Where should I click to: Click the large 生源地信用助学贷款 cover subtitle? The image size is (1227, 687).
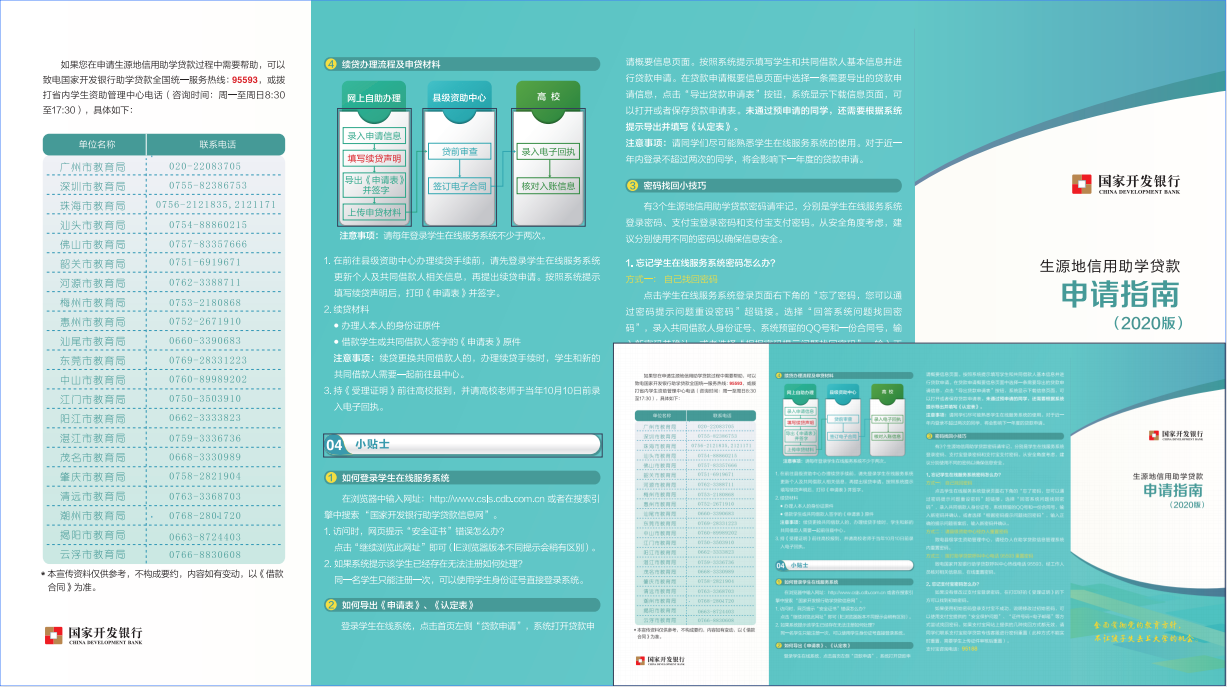[1110, 266]
